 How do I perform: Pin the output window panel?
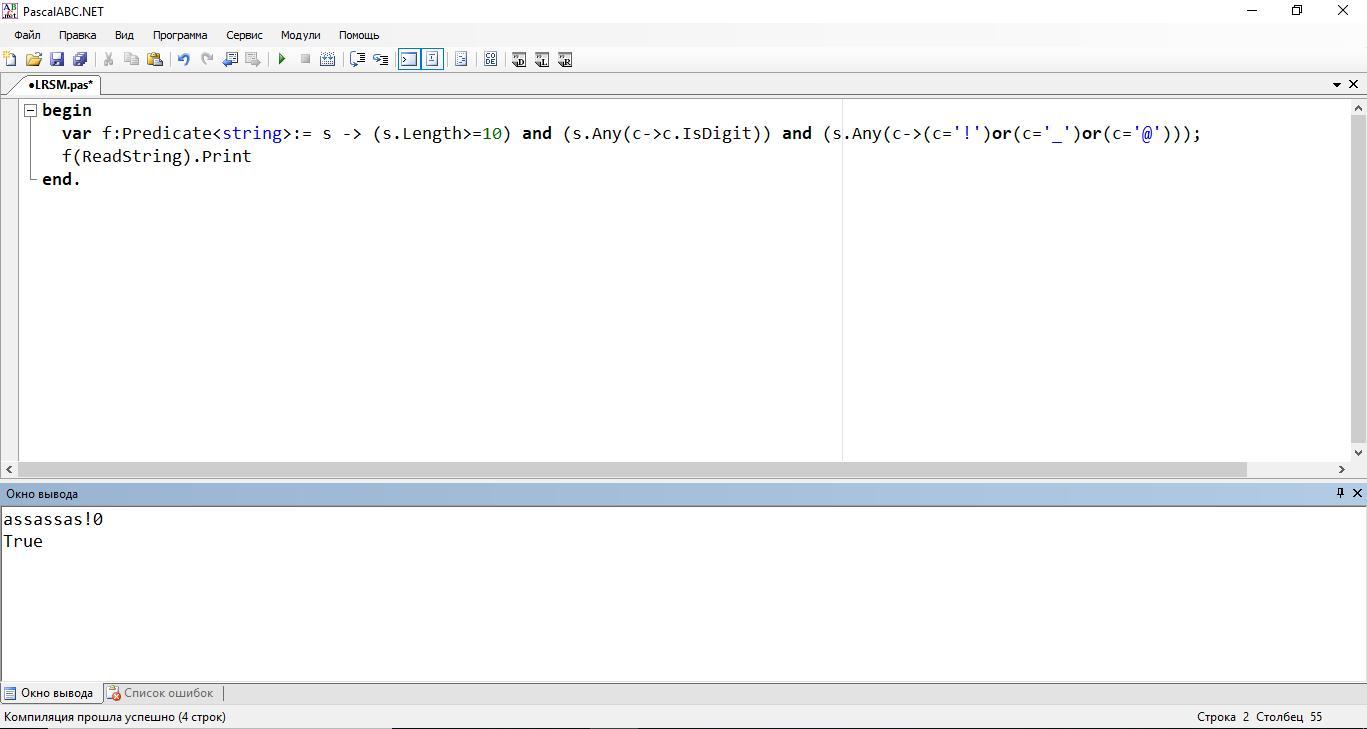[1341, 493]
